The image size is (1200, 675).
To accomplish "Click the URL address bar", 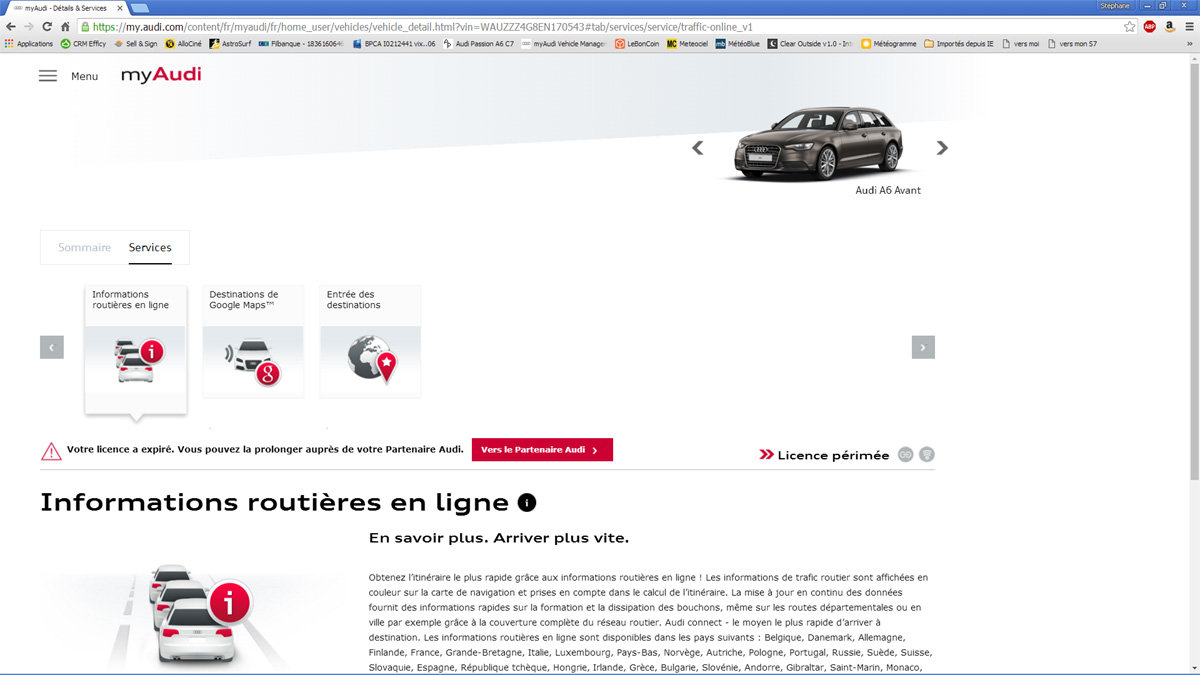I will pos(600,27).
